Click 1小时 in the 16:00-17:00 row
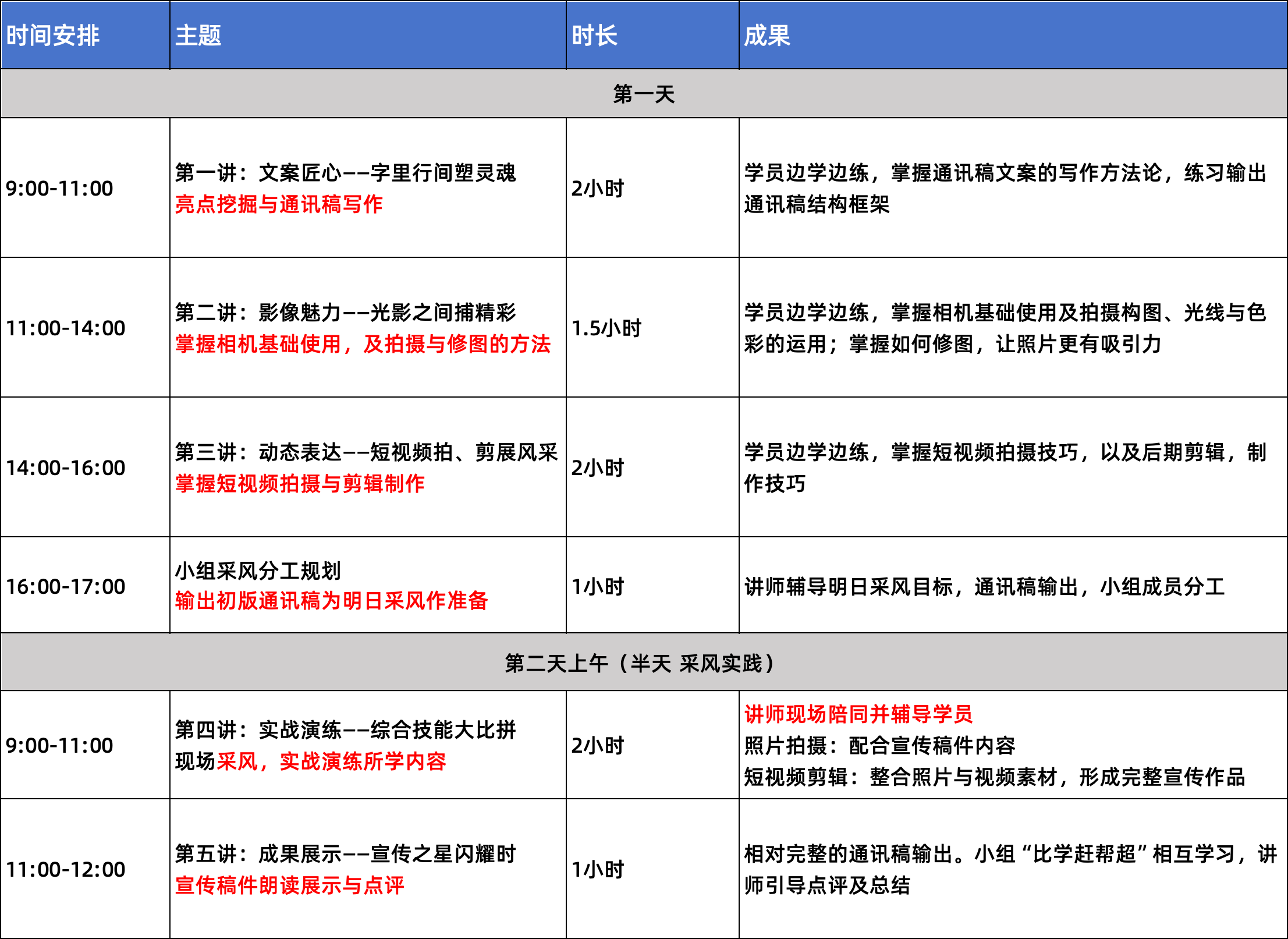The image size is (1288, 939). click(x=598, y=586)
